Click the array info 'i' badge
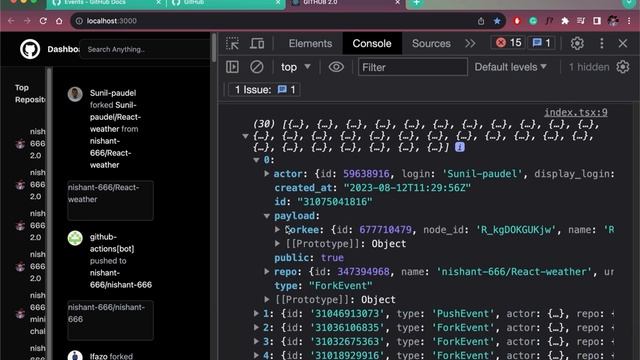 pyautogui.click(x=460, y=147)
